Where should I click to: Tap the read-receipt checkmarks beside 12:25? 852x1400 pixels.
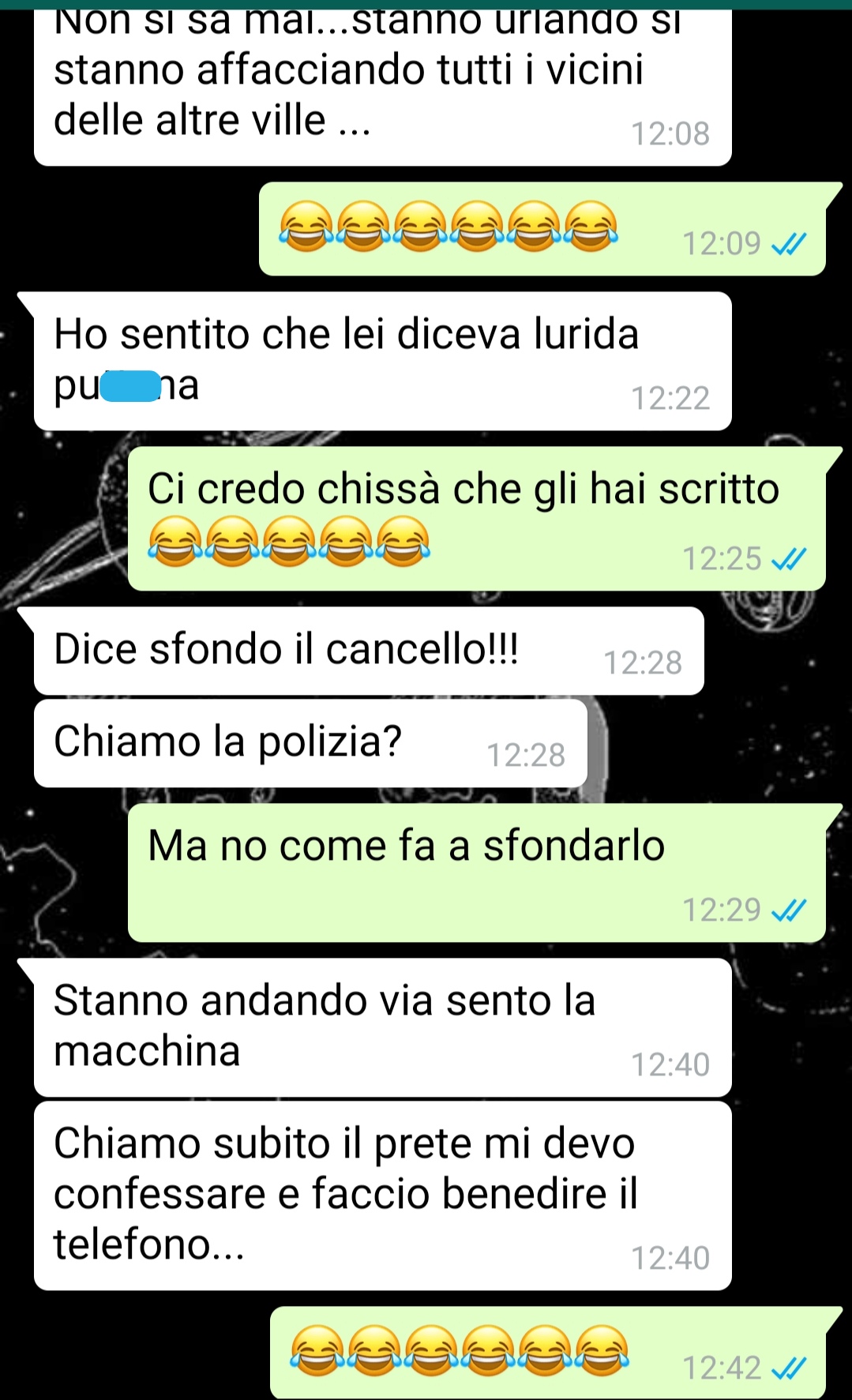pos(789,560)
